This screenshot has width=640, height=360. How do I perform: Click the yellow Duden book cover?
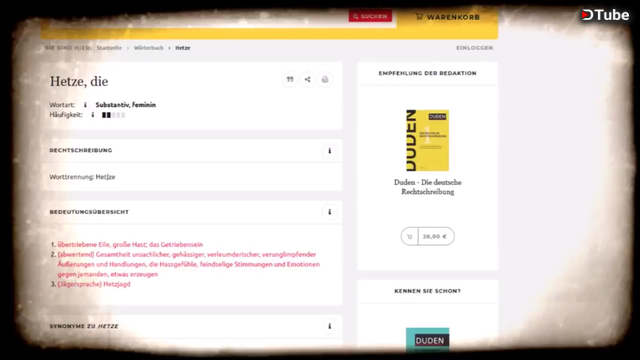427,140
